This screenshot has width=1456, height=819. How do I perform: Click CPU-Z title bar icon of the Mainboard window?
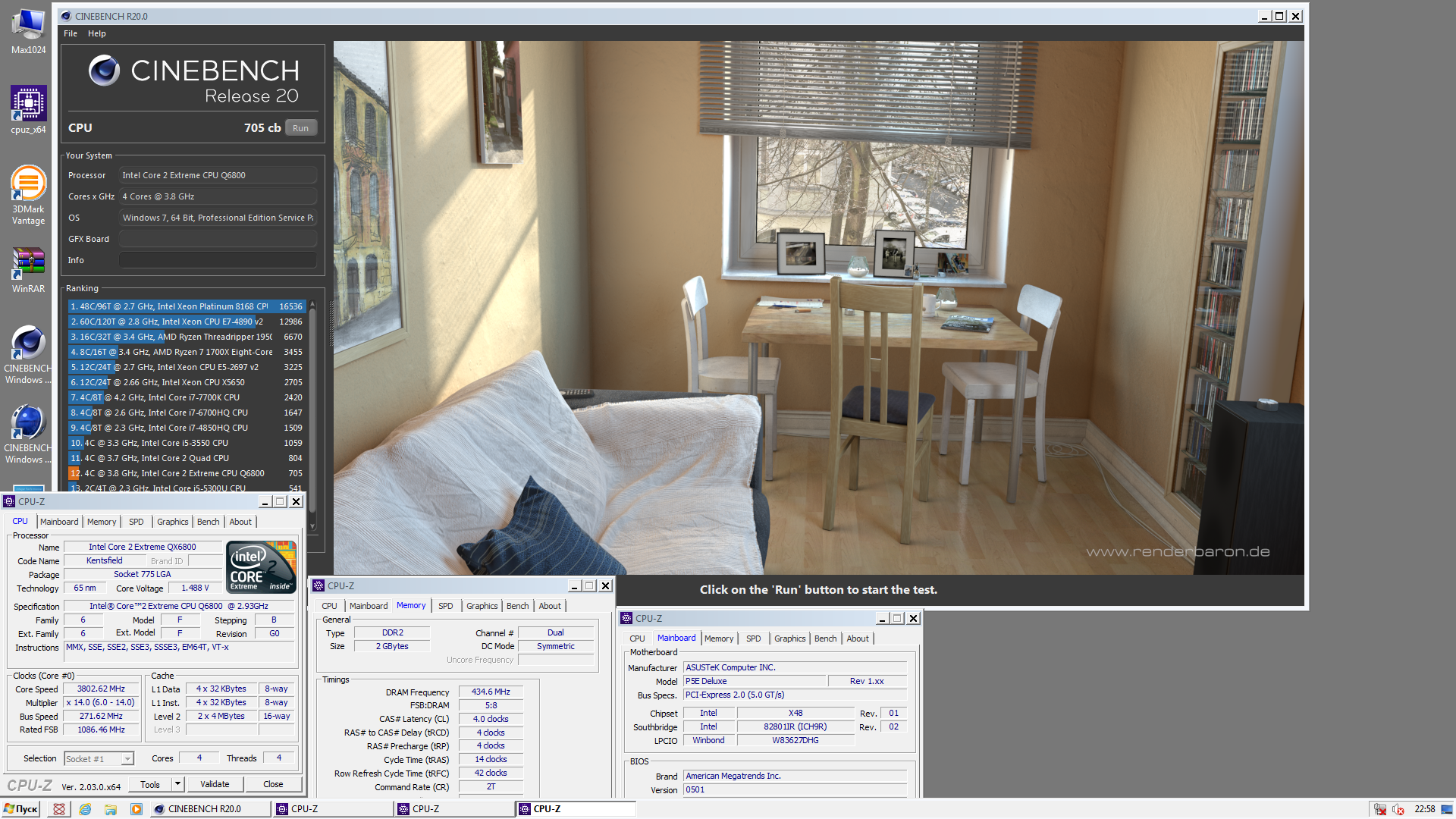pyautogui.click(x=626, y=618)
